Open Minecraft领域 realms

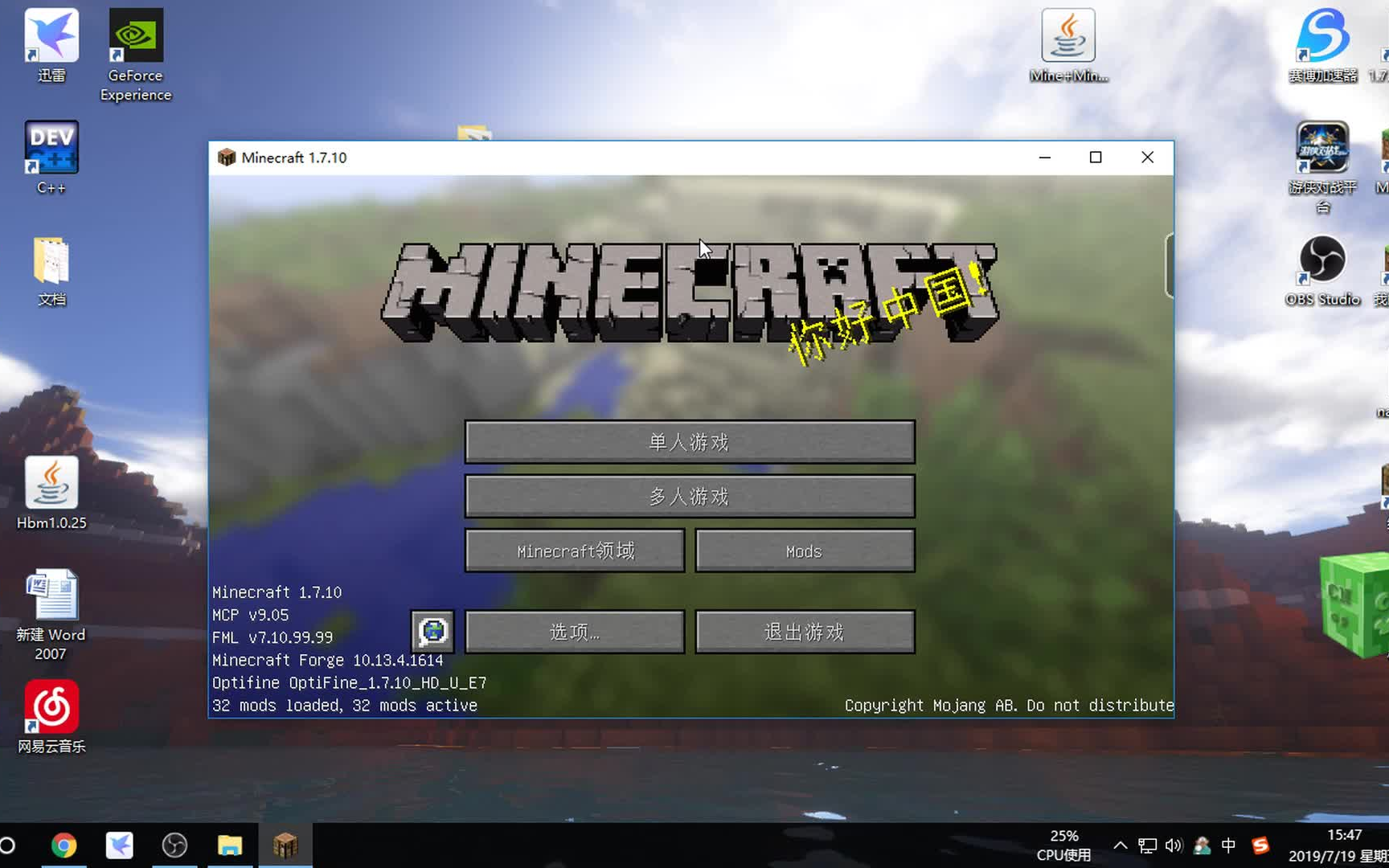tap(575, 551)
